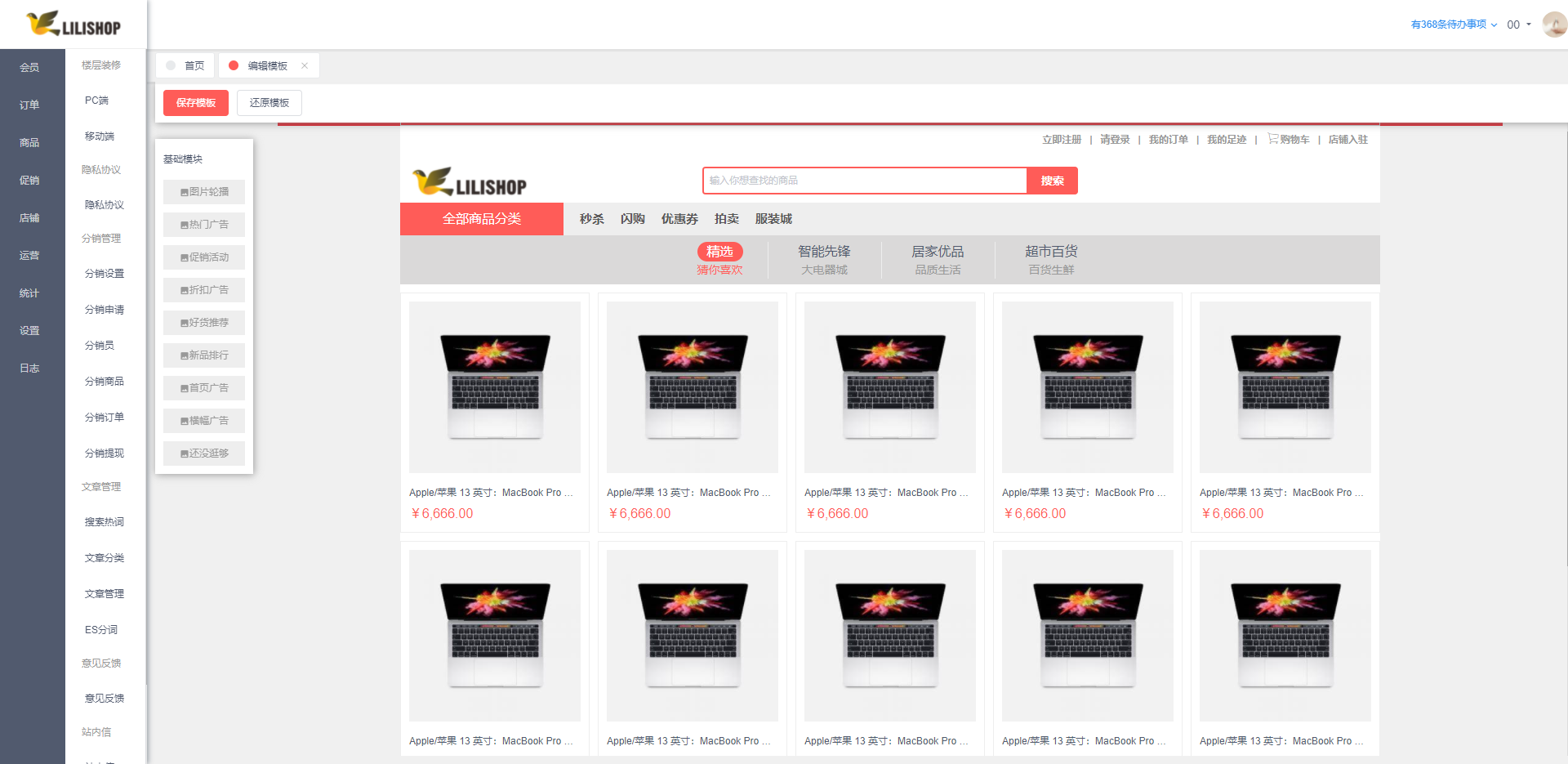Open 会员 in the main sidebar
The width and height of the screenshot is (1568, 764).
[29, 67]
